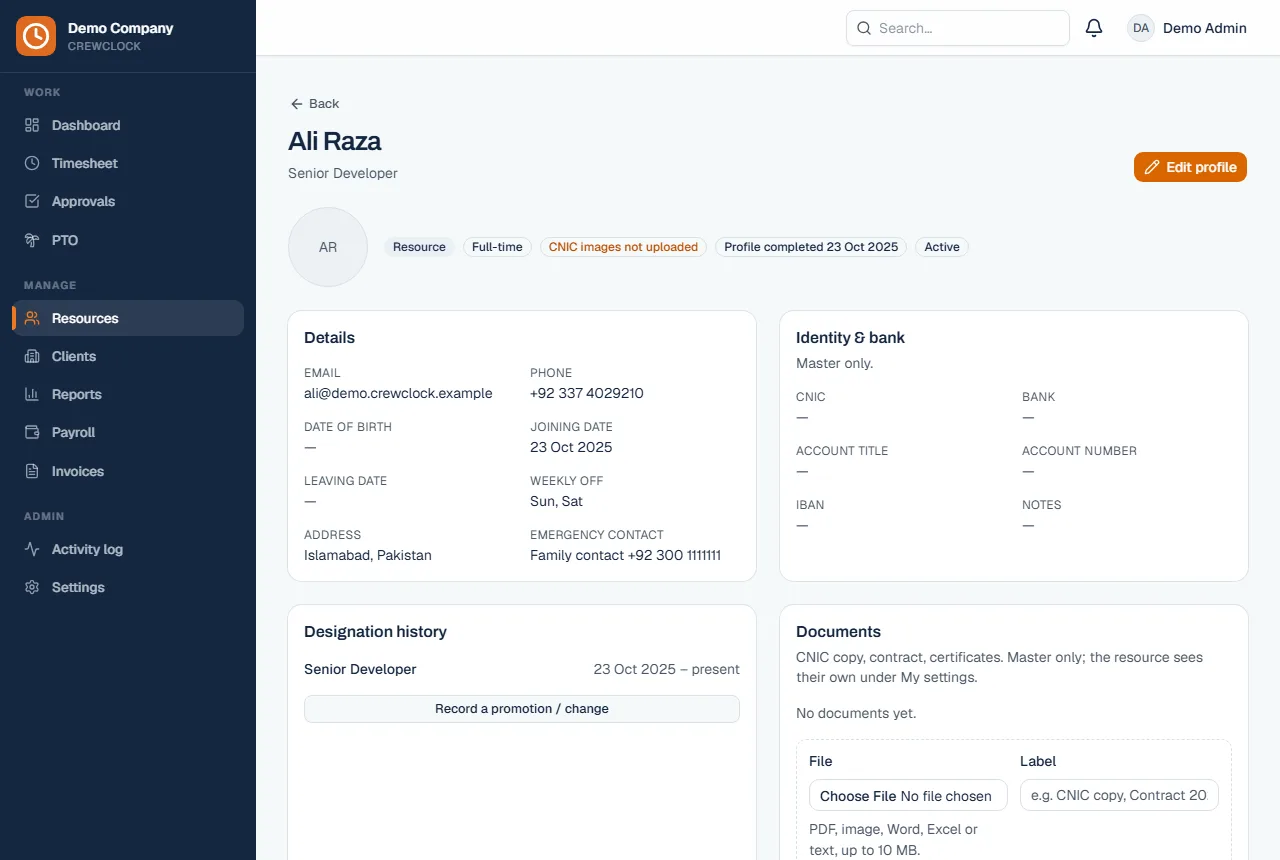The height and width of the screenshot is (860, 1280).
Task: Click the back arrow icon
Action: [x=296, y=104]
